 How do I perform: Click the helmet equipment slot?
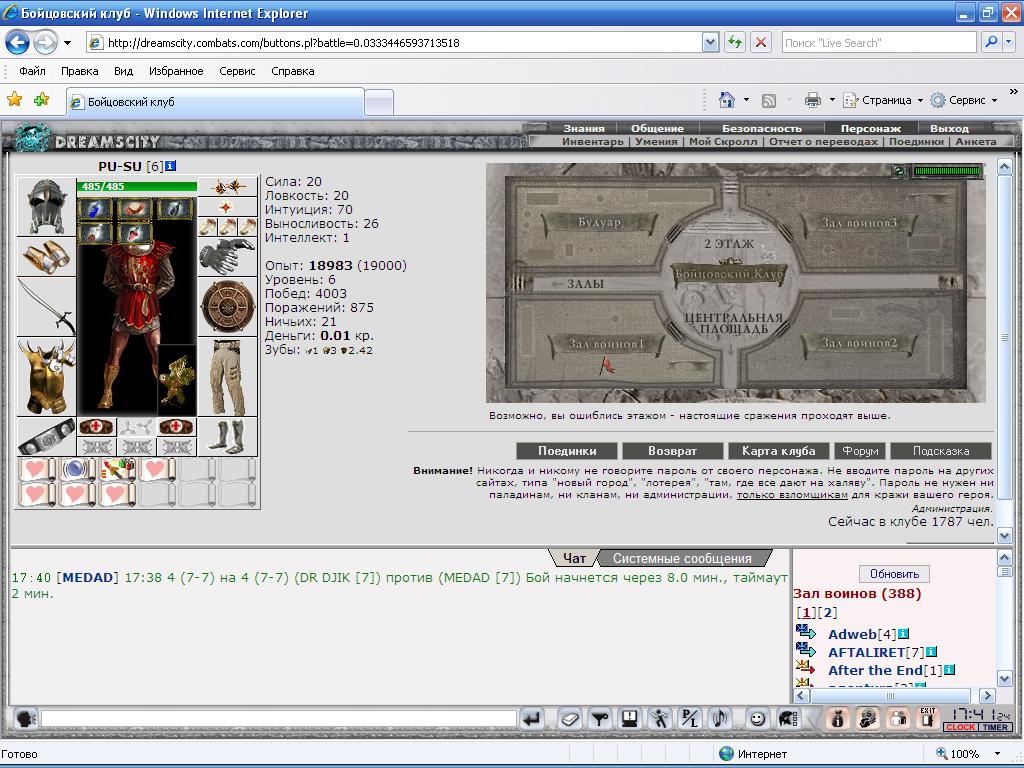point(46,207)
